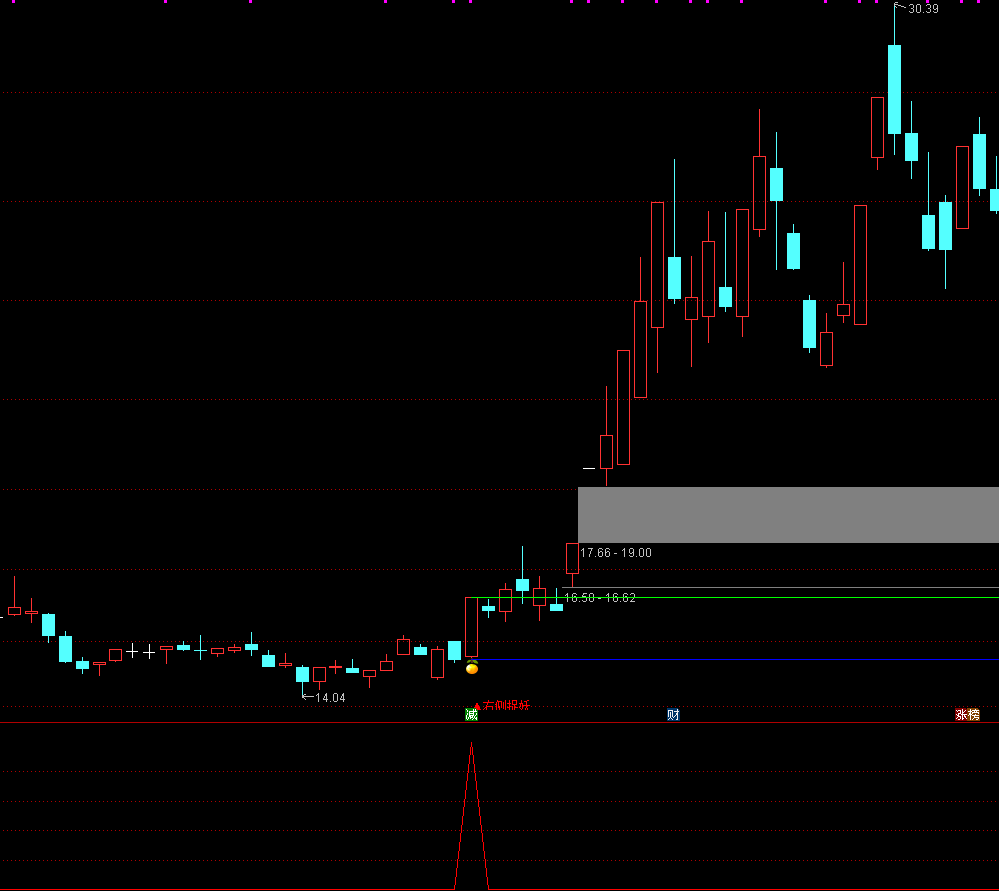This screenshot has height=891, width=999.
Task: Click the blue 财 marker icon
Action: (x=673, y=714)
